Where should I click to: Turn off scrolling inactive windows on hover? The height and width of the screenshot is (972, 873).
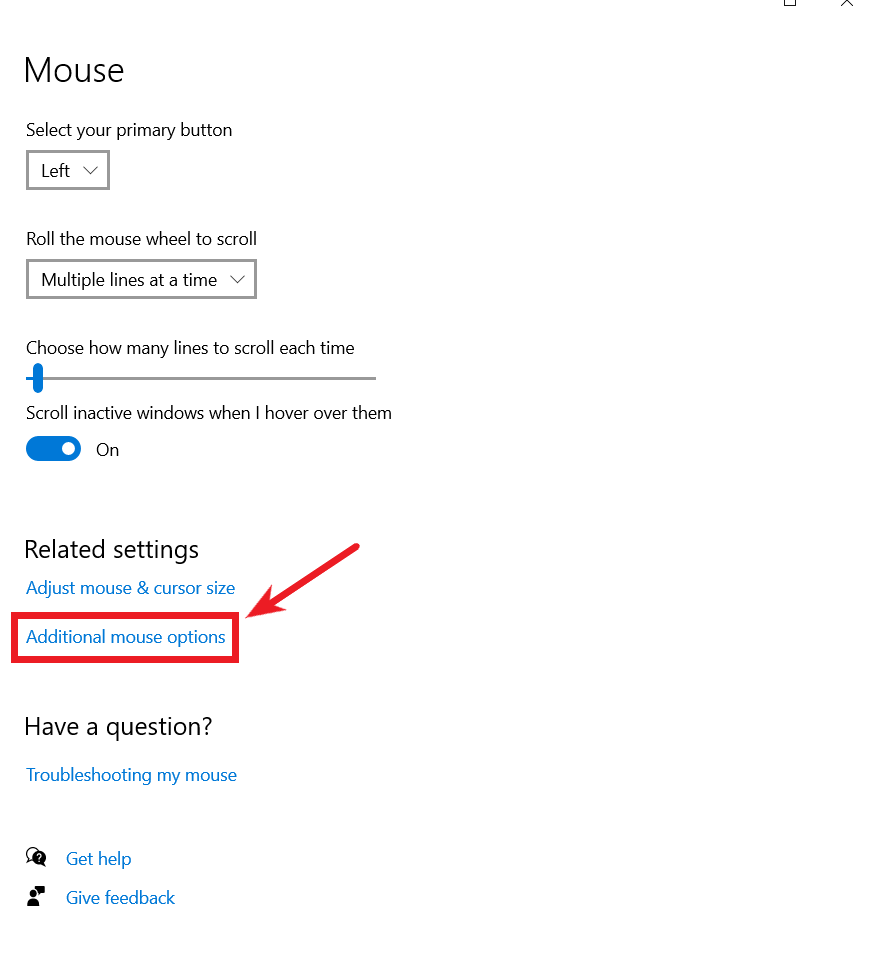point(53,448)
